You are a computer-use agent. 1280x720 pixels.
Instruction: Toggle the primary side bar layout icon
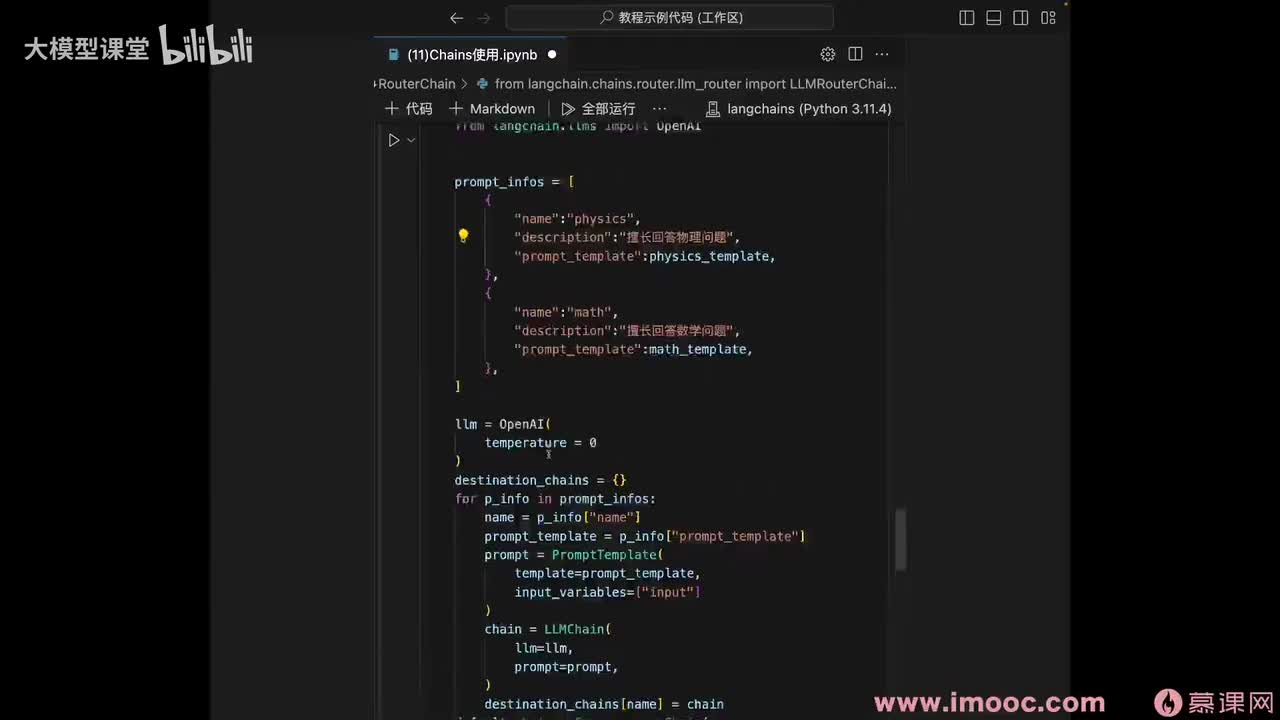pos(966,18)
